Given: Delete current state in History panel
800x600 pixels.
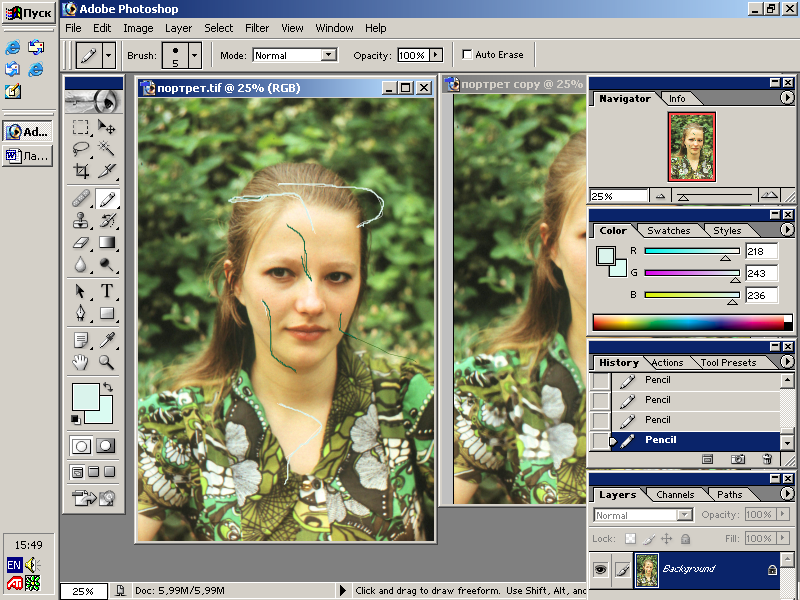Looking at the screenshot, I should click(767, 459).
